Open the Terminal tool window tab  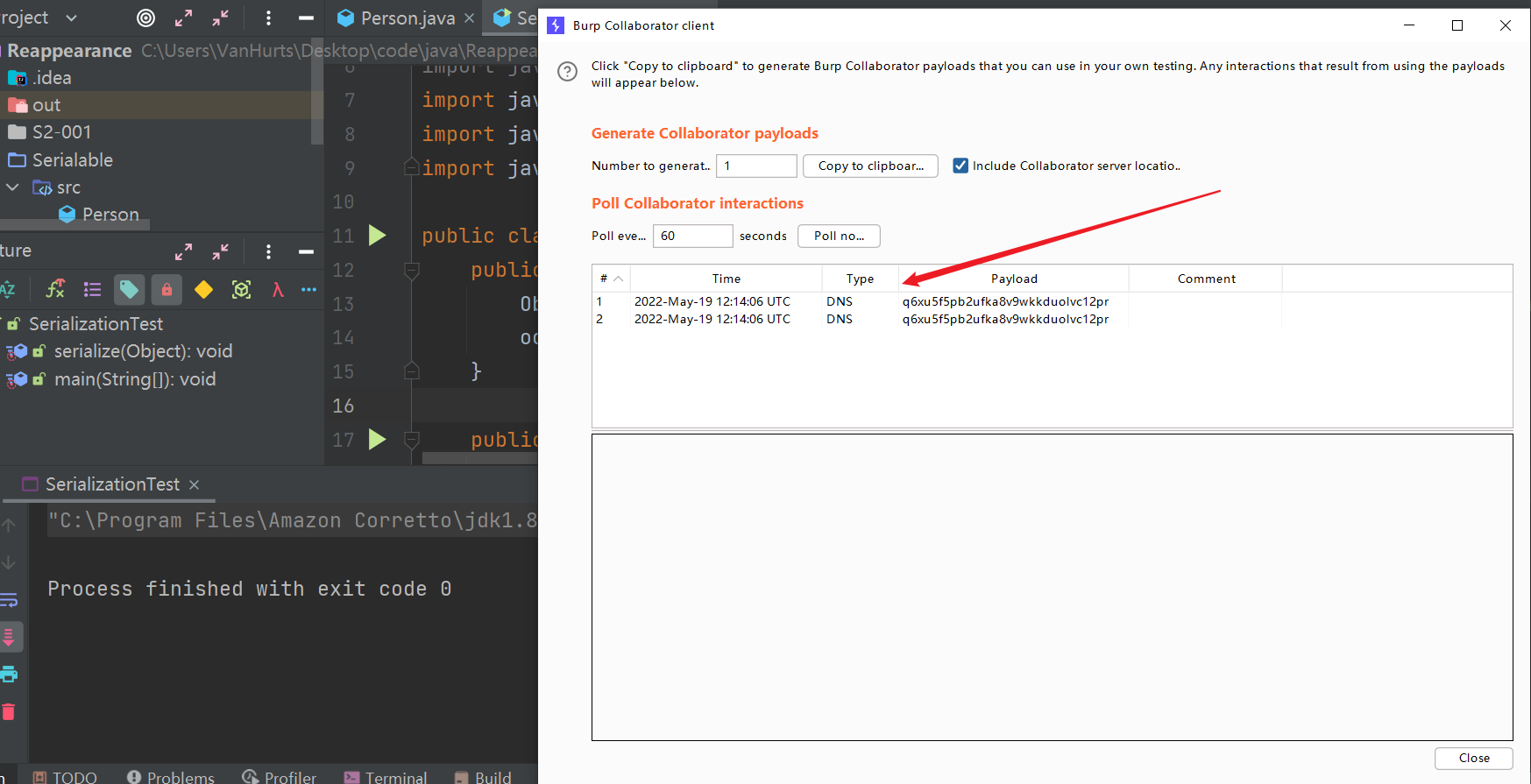pos(386,777)
